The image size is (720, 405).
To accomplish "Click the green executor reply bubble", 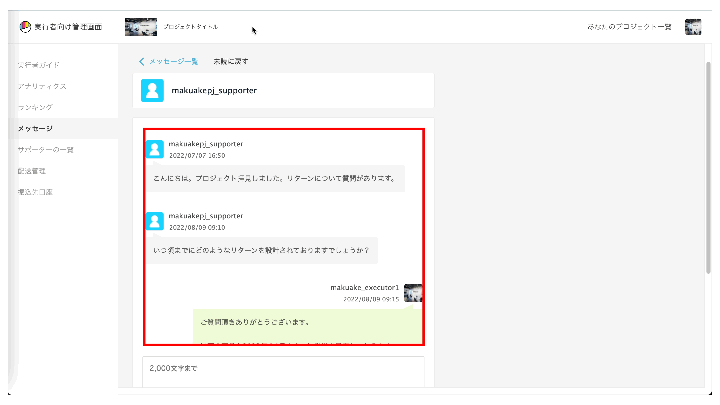I will (307, 326).
